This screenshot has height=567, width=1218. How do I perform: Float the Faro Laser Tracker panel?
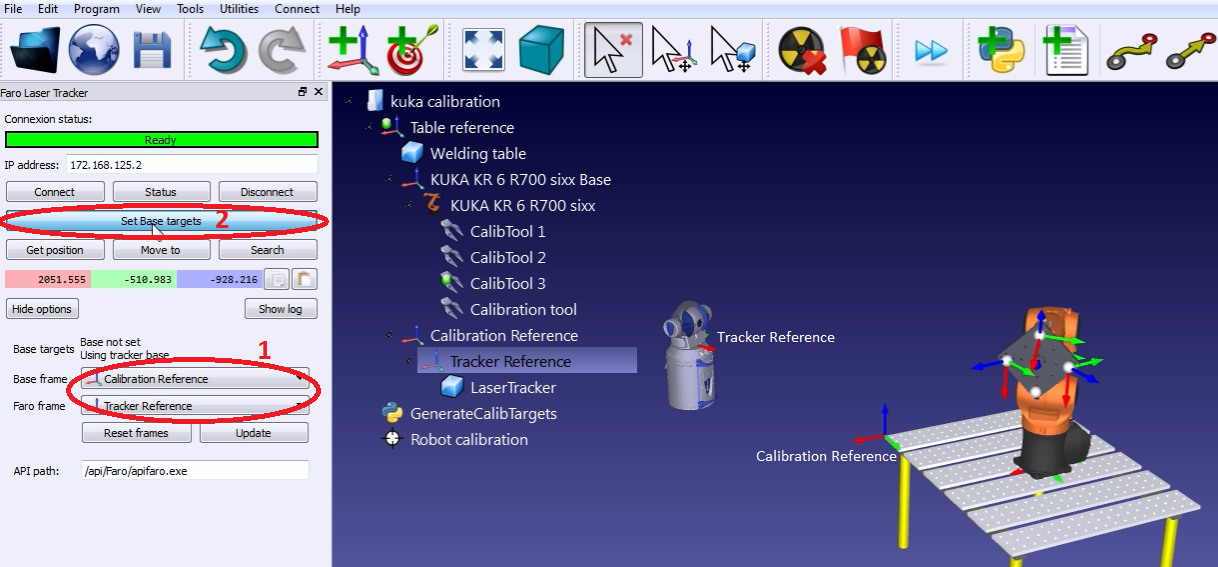pos(302,92)
